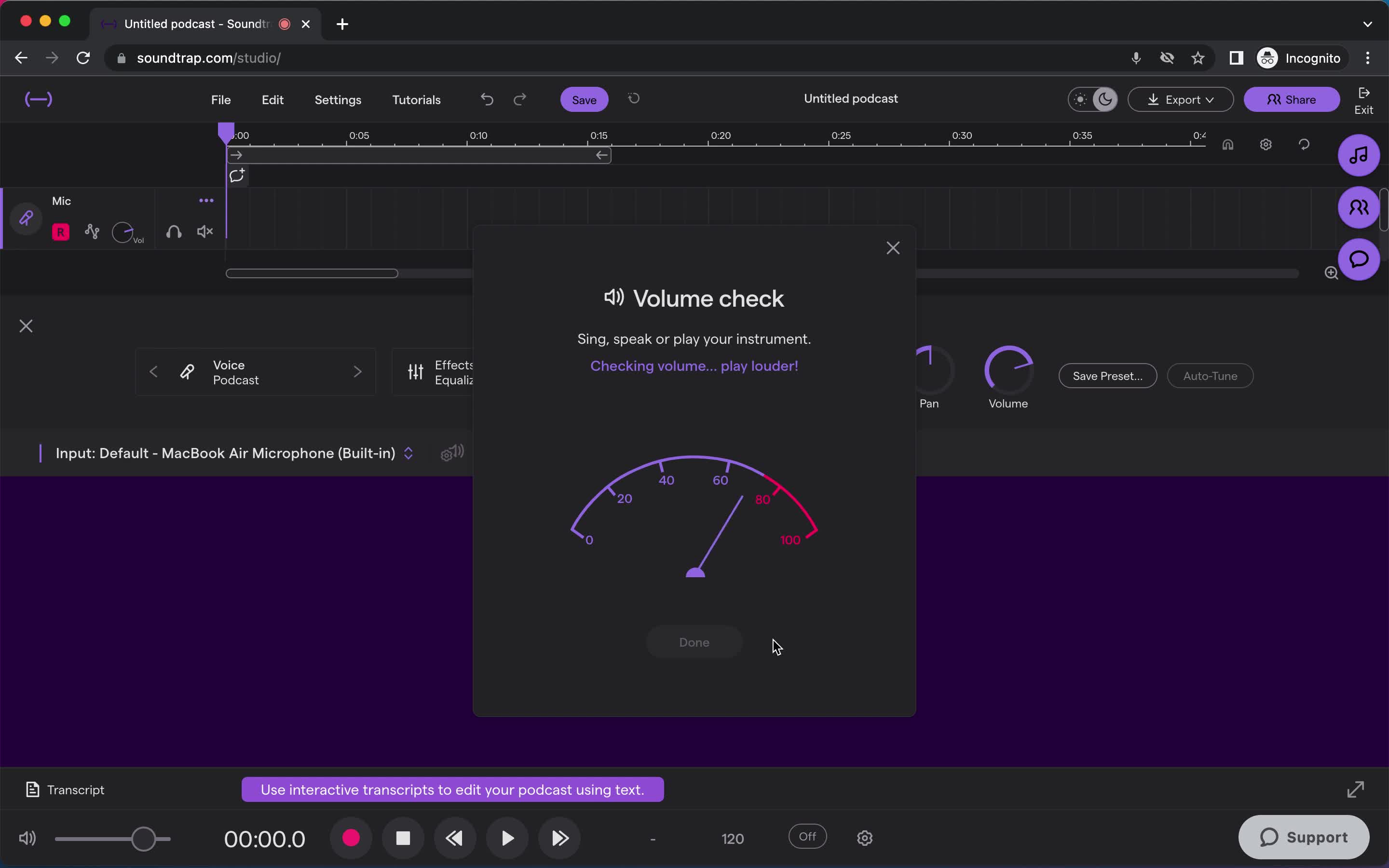The image size is (1389, 868).
Task: Open the Export dropdown
Action: pyautogui.click(x=1180, y=99)
